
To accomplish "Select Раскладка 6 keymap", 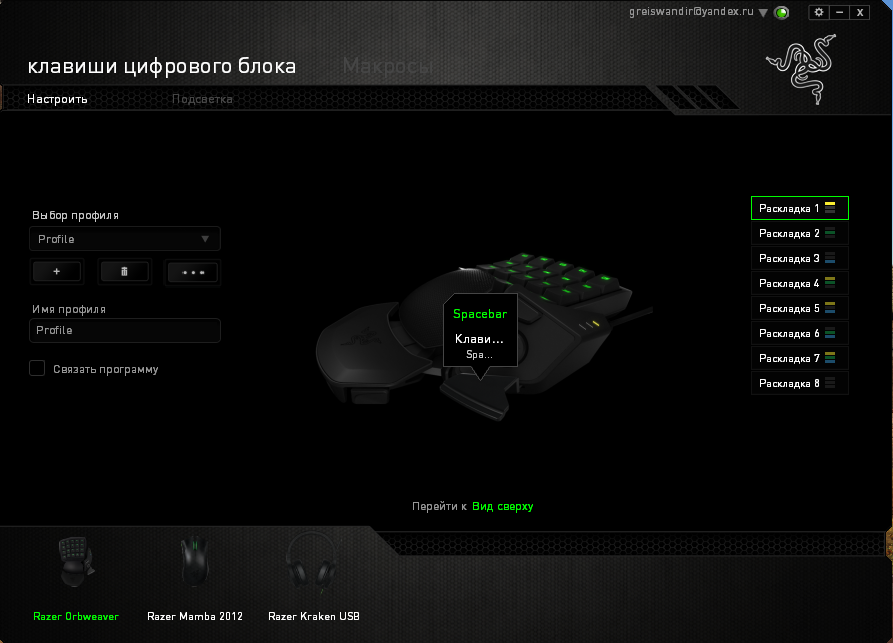I will 800,333.
